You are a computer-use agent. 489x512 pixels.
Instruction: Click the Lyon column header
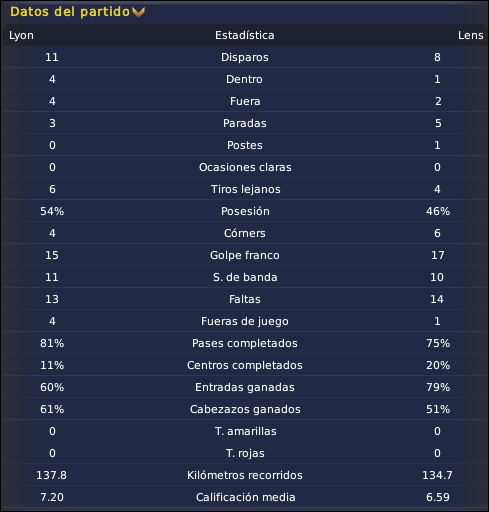click(21, 35)
